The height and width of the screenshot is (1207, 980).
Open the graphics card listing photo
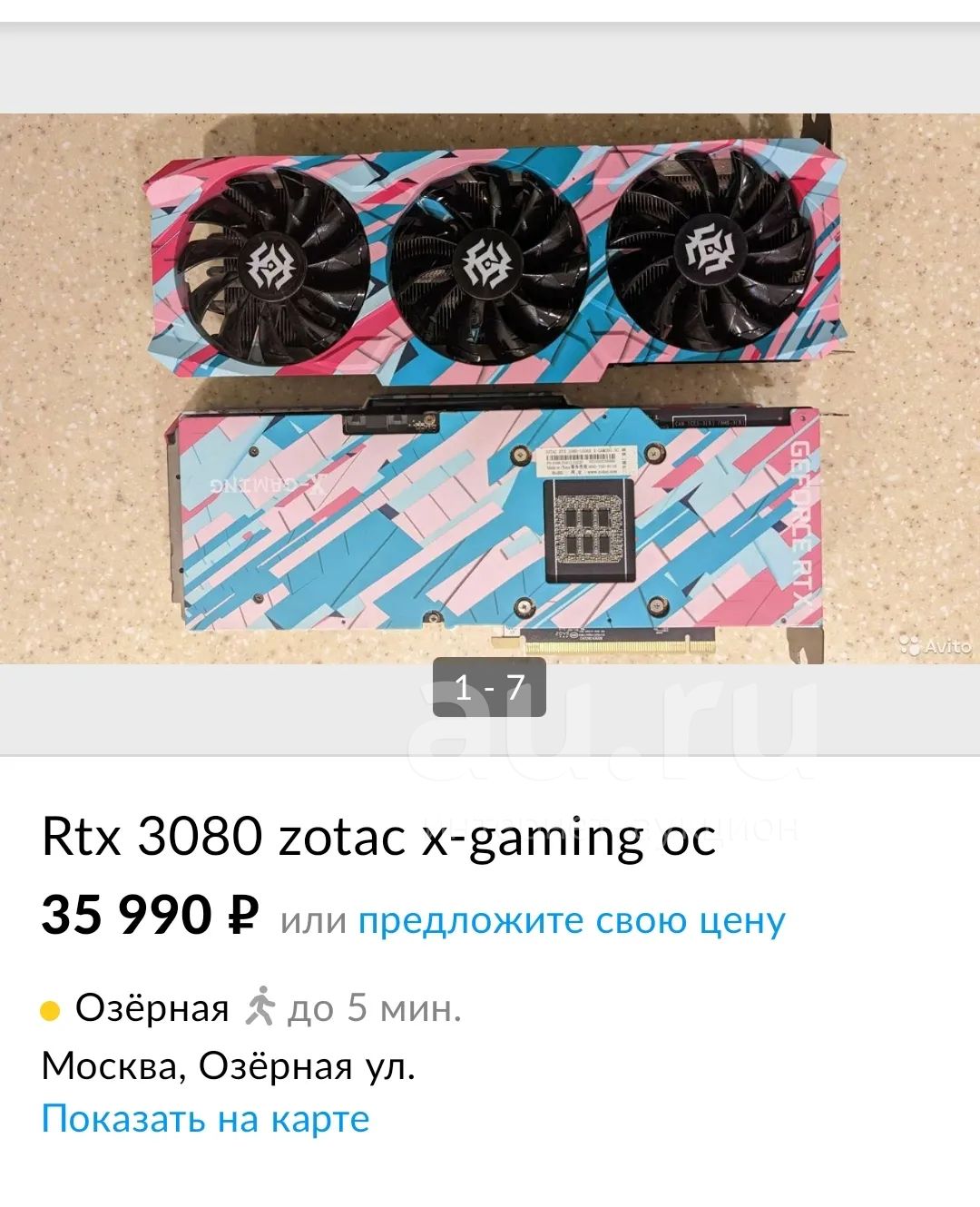pyautogui.click(x=490, y=388)
